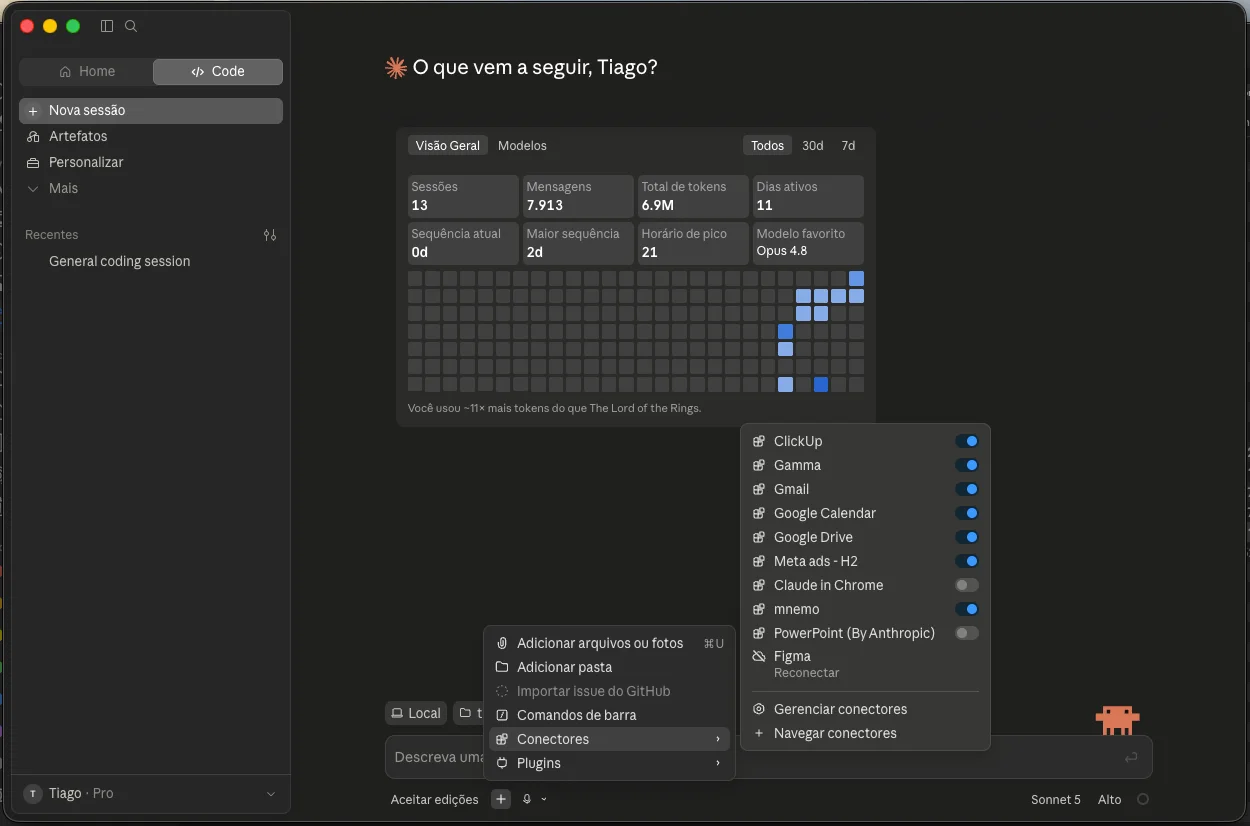1250x826 pixels.
Task: Disable the Gamma connector toggle
Action: tap(966, 465)
